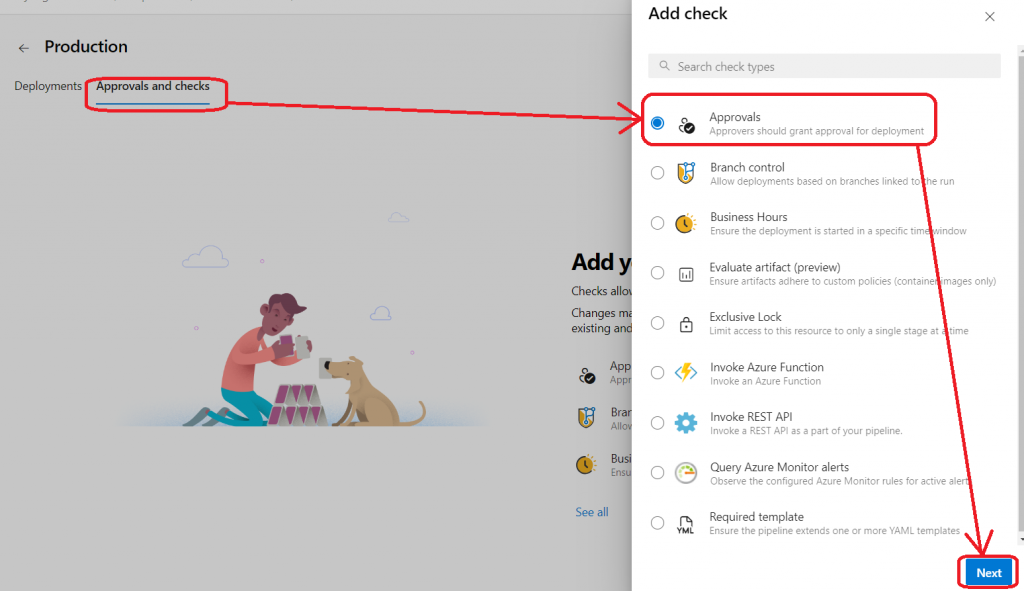Click Business Hours clock icon on background page

tap(586, 464)
